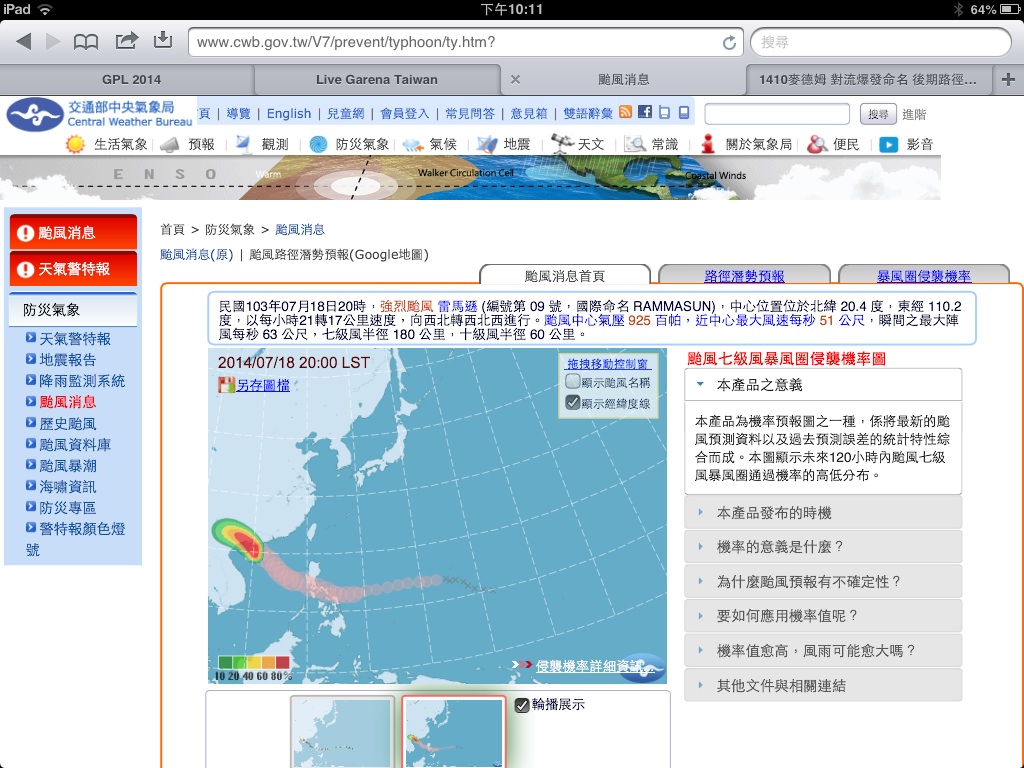Click the 搜尋 site search button

(x=878, y=114)
